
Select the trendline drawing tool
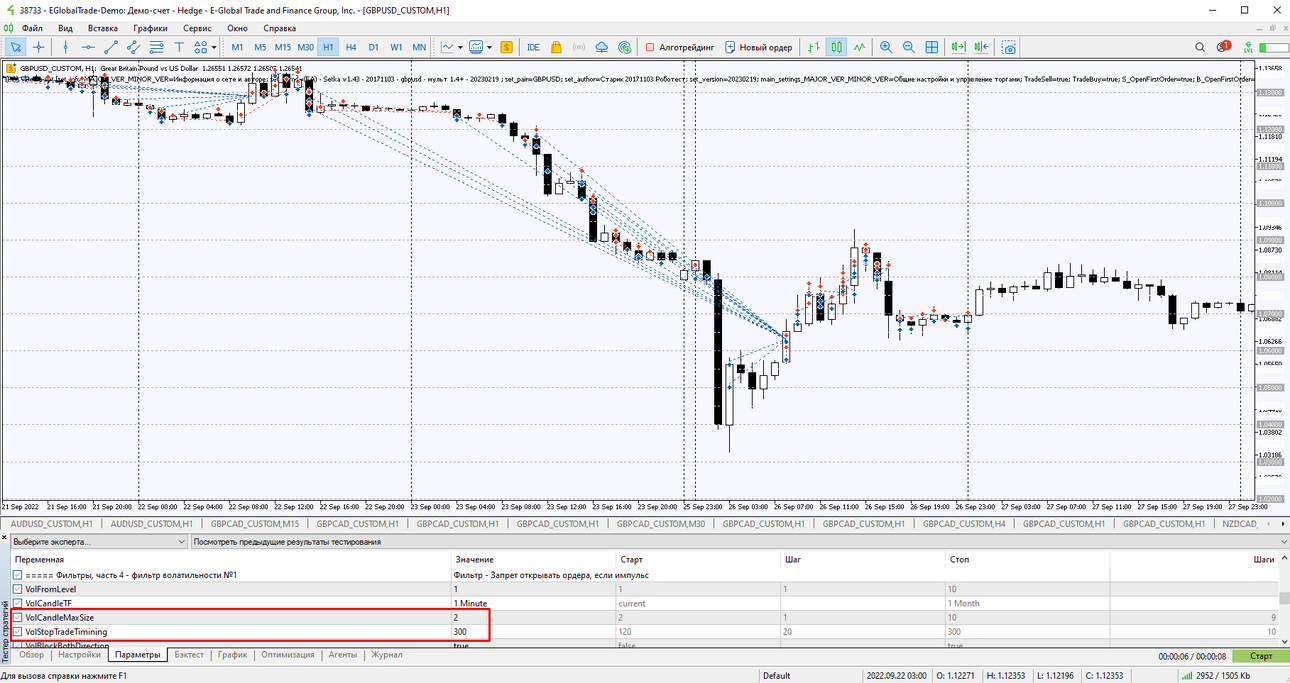111,47
